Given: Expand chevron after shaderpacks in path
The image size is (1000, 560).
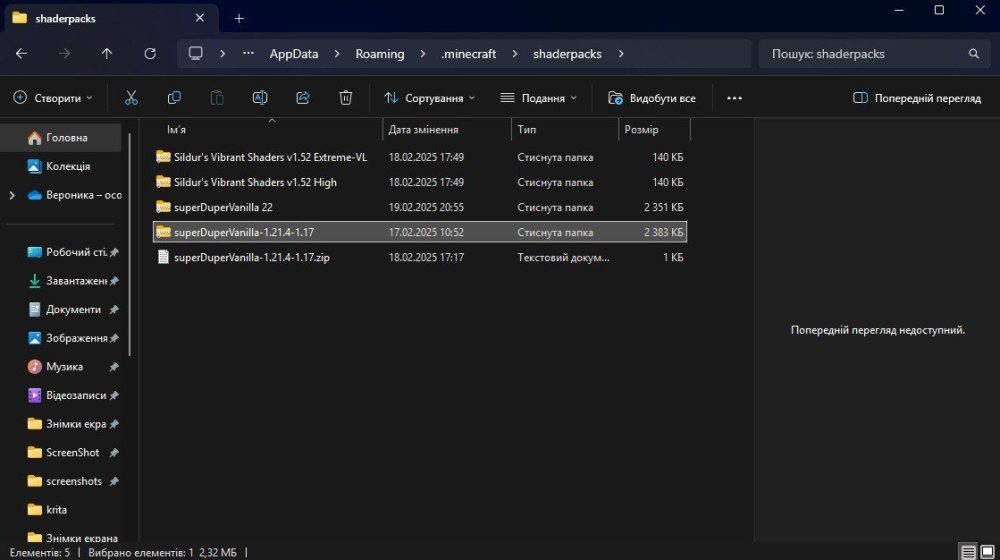Looking at the screenshot, I should coord(621,54).
